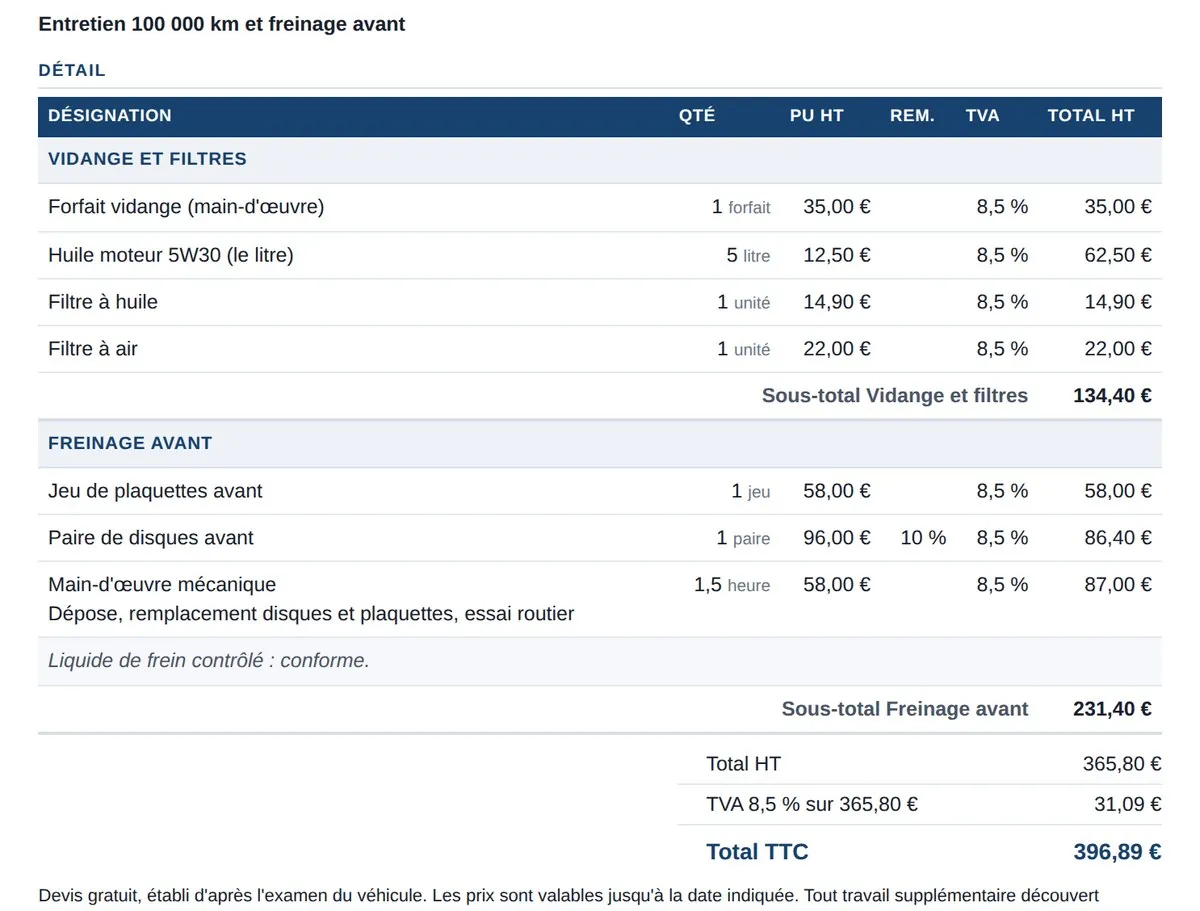The width and height of the screenshot is (1200, 911).
Task: Click the "Devis gratuit" footer paragraph
Action: pyautogui.click(x=569, y=896)
